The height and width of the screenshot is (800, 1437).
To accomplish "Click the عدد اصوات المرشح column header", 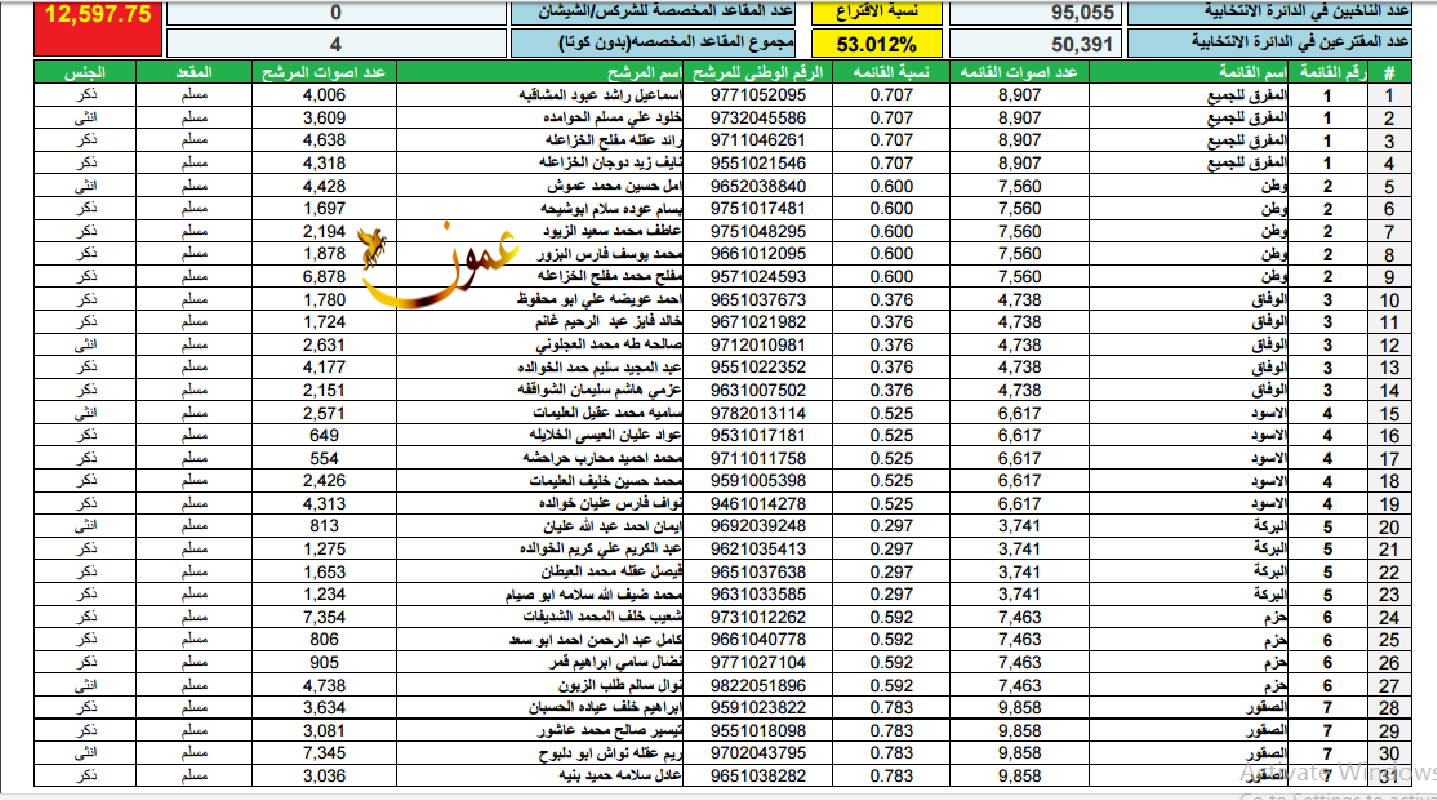I will (x=323, y=73).
